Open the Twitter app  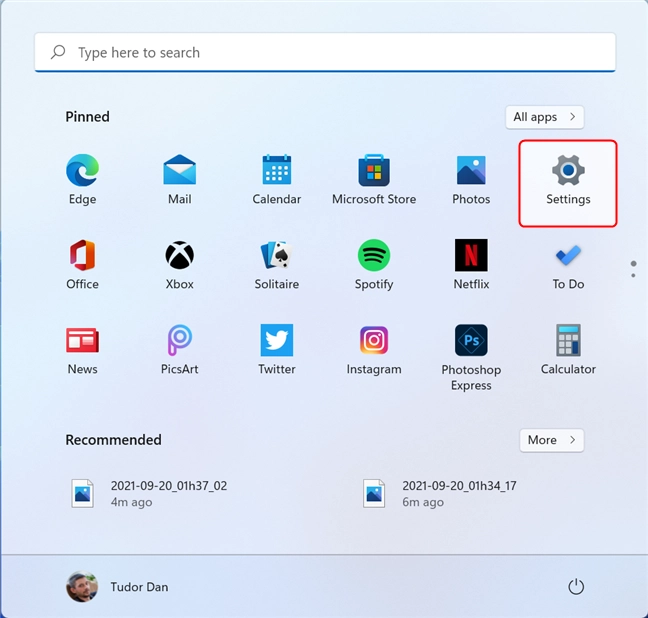[276, 350]
